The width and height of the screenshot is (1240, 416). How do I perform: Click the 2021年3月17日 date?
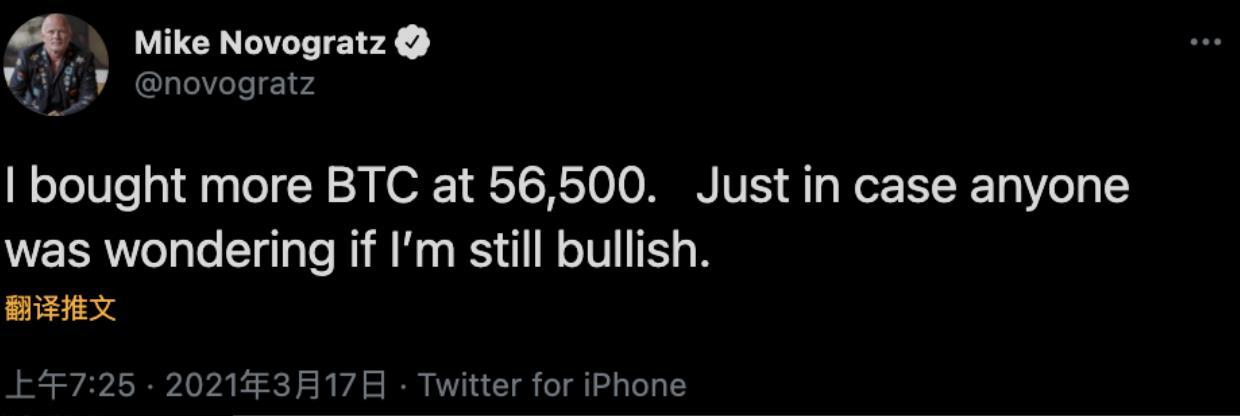tap(275, 385)
